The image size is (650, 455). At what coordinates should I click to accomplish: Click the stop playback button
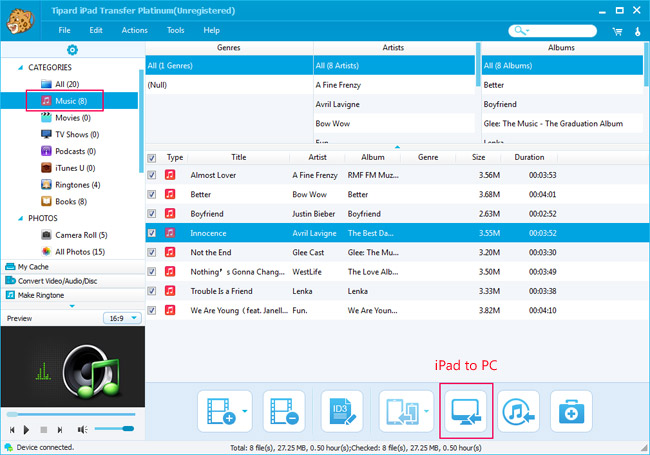point(44,430)
